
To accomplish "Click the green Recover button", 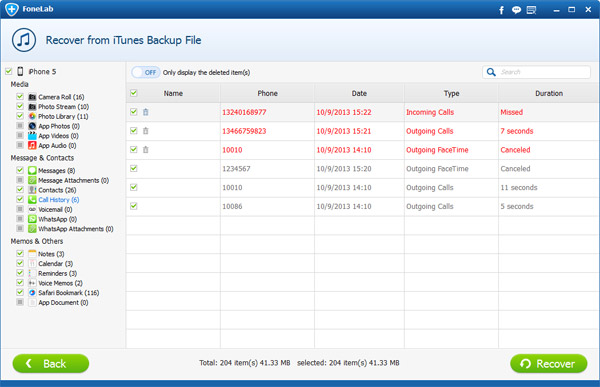I will (549, 363).
